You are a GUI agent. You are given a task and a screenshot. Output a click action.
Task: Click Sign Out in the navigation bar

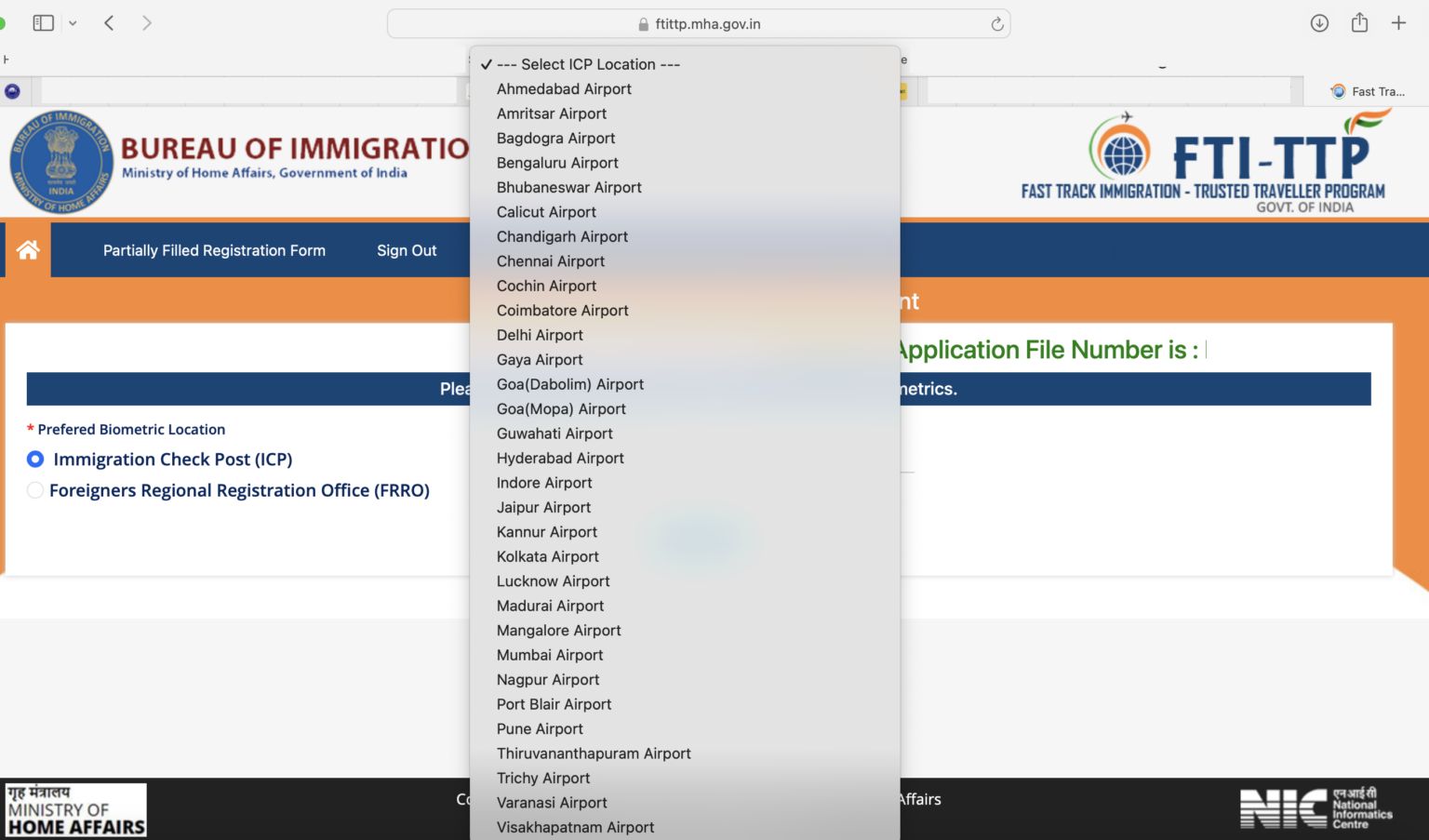point(407,249)
